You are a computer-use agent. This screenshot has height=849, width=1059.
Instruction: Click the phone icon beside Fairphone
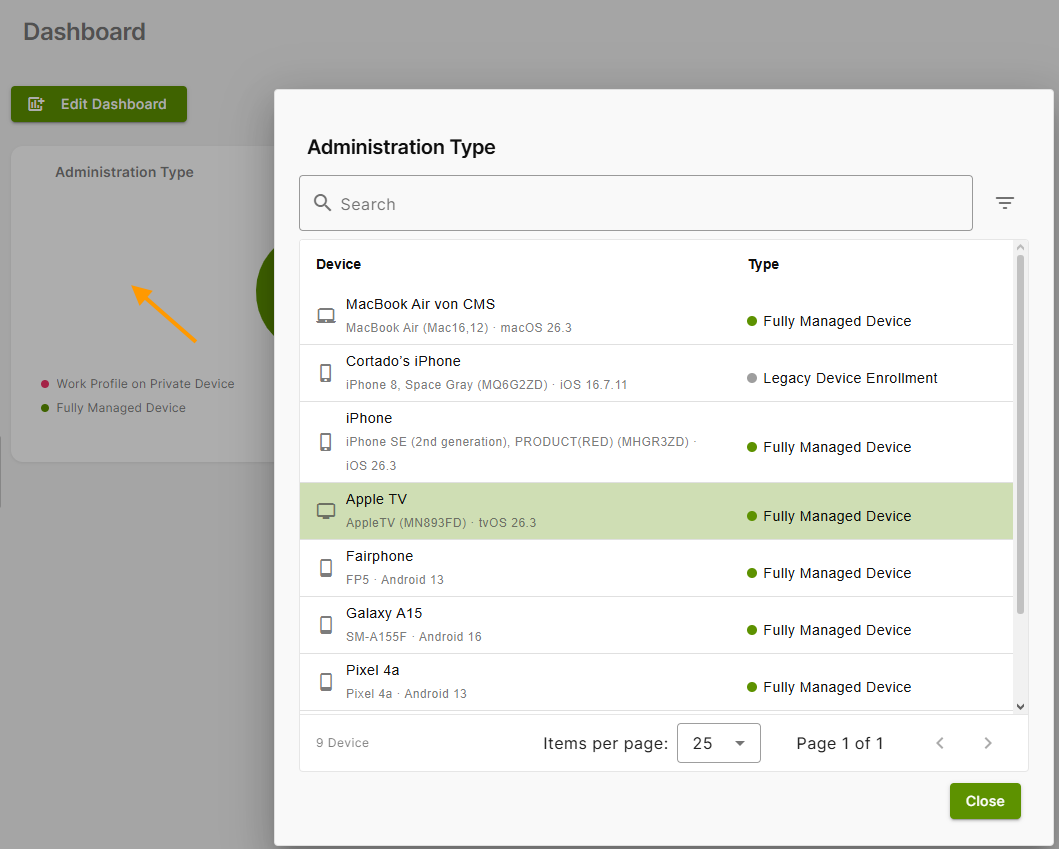pos(326,568)
